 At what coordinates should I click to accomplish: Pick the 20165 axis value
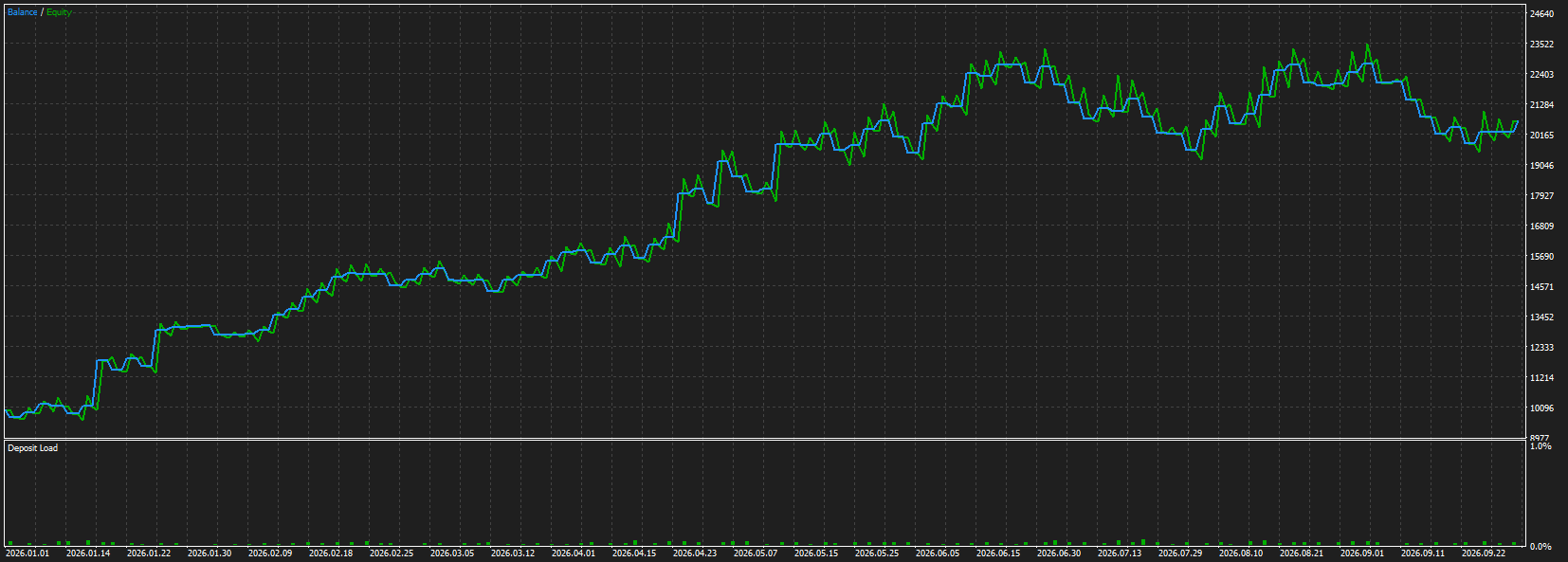[1541, 136]
